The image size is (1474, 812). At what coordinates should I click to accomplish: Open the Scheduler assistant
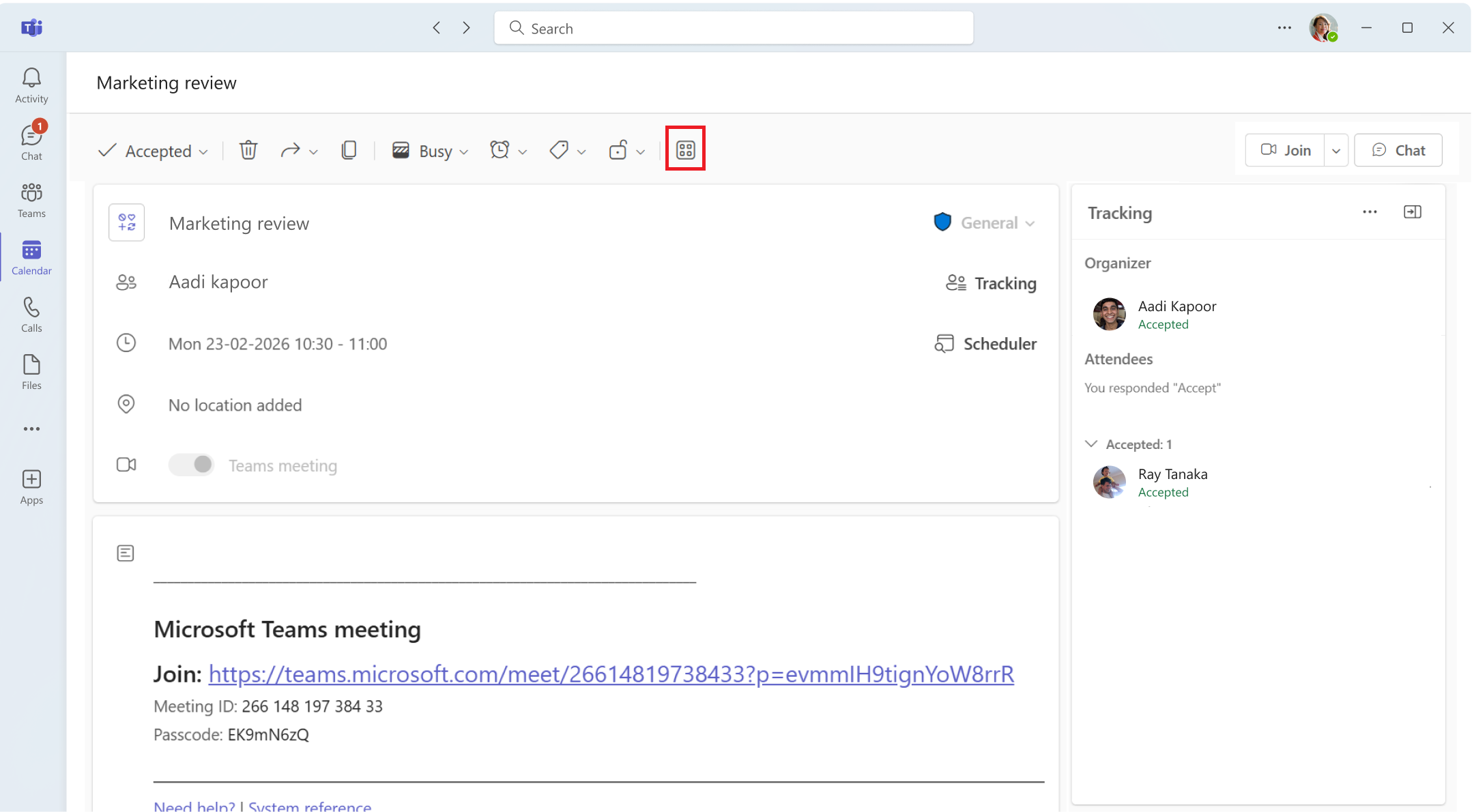[x=985, y=343]
